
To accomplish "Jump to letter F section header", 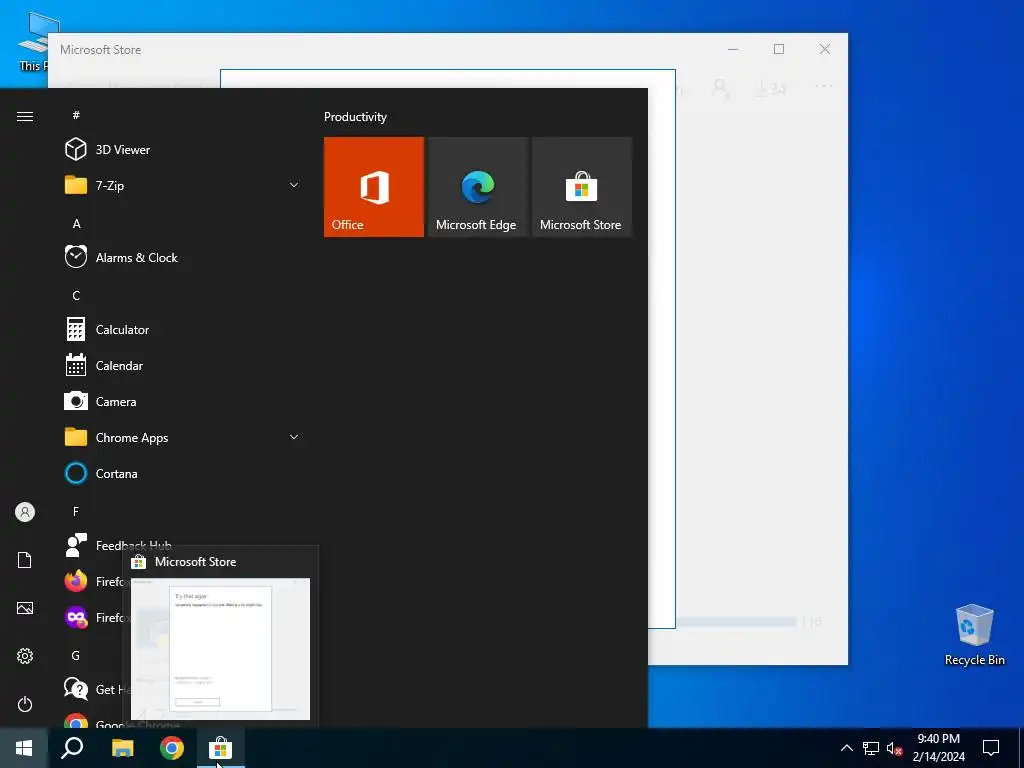I will click(76, 511).
